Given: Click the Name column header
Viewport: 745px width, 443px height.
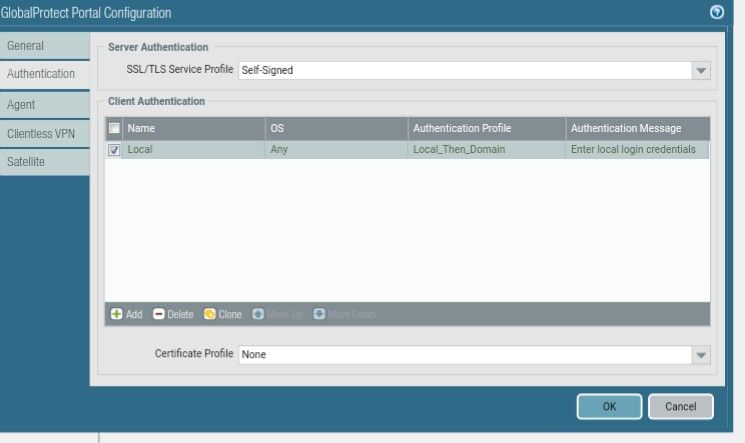Looking at the screenshot, I should [194, 128].
